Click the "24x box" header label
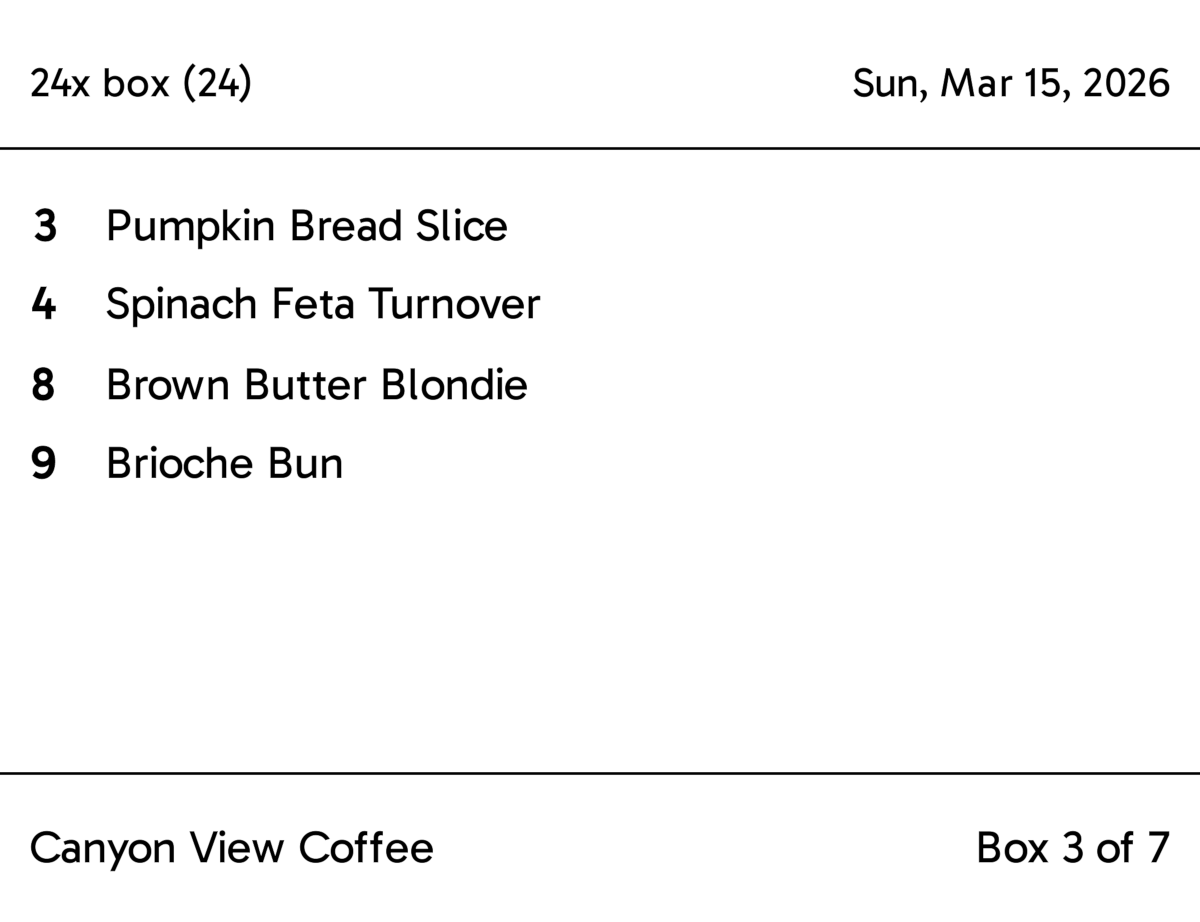The height and width of the screenshot is (922, 1200). (99, 84)
